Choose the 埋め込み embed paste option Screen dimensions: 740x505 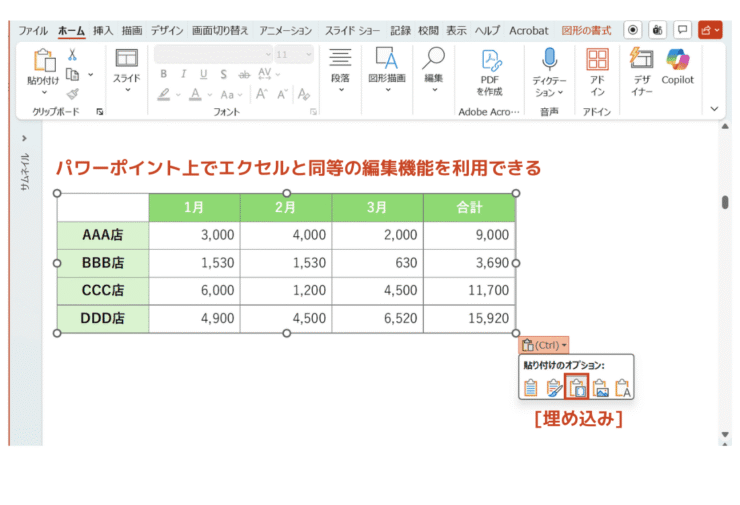[577, 387]
